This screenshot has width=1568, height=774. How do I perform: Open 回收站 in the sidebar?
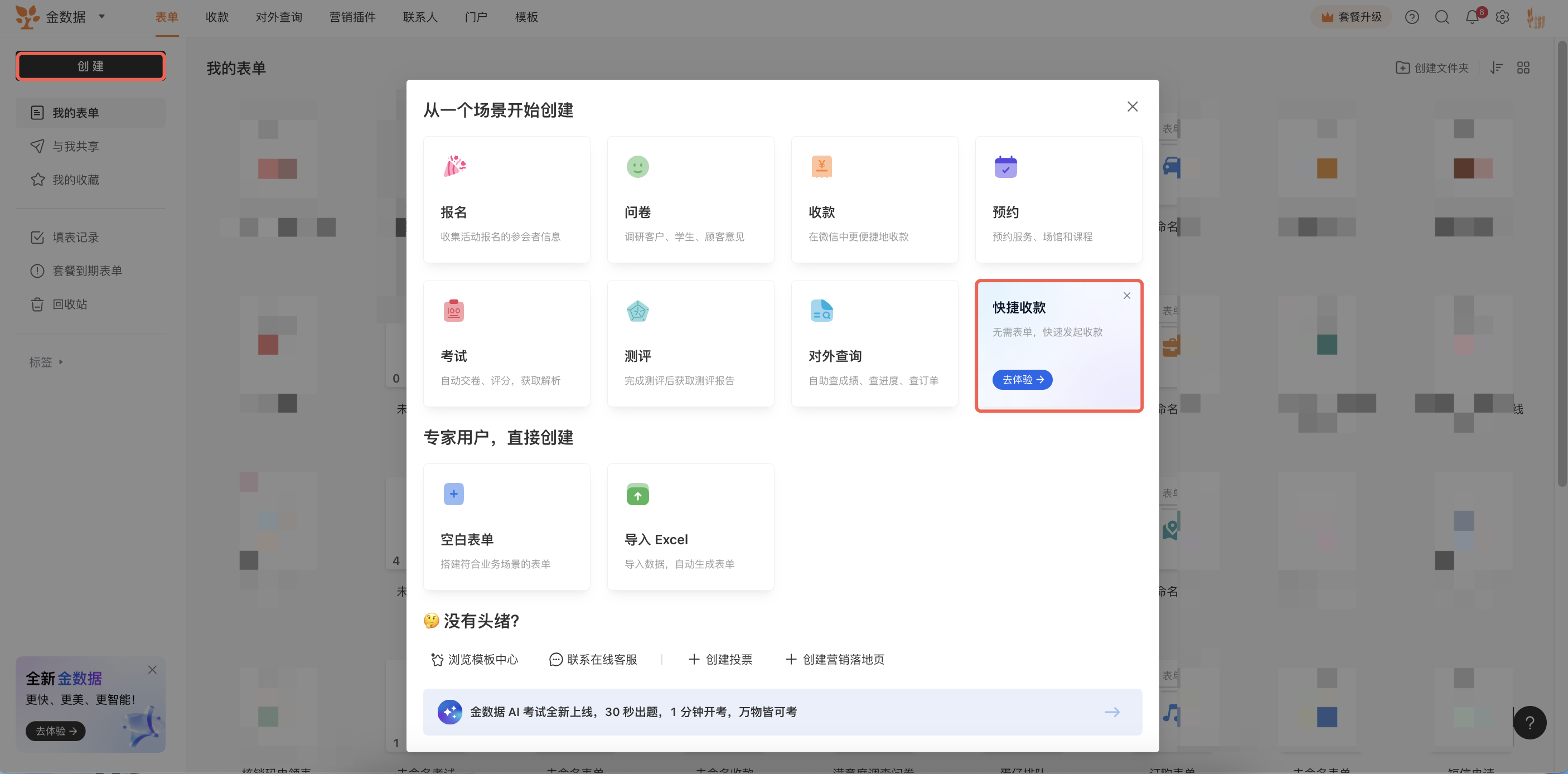point(91,304)
